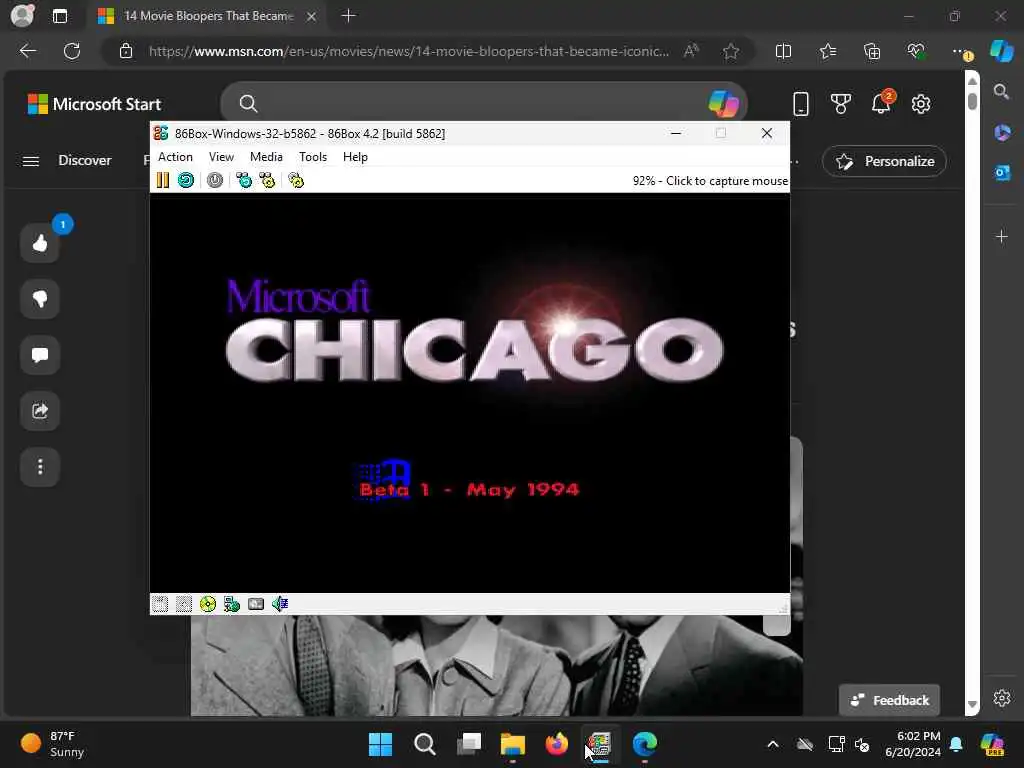Open Edge collections icon
This screenshot has width=1024, height=768.
pyautogui.click(x=872, y=51)
